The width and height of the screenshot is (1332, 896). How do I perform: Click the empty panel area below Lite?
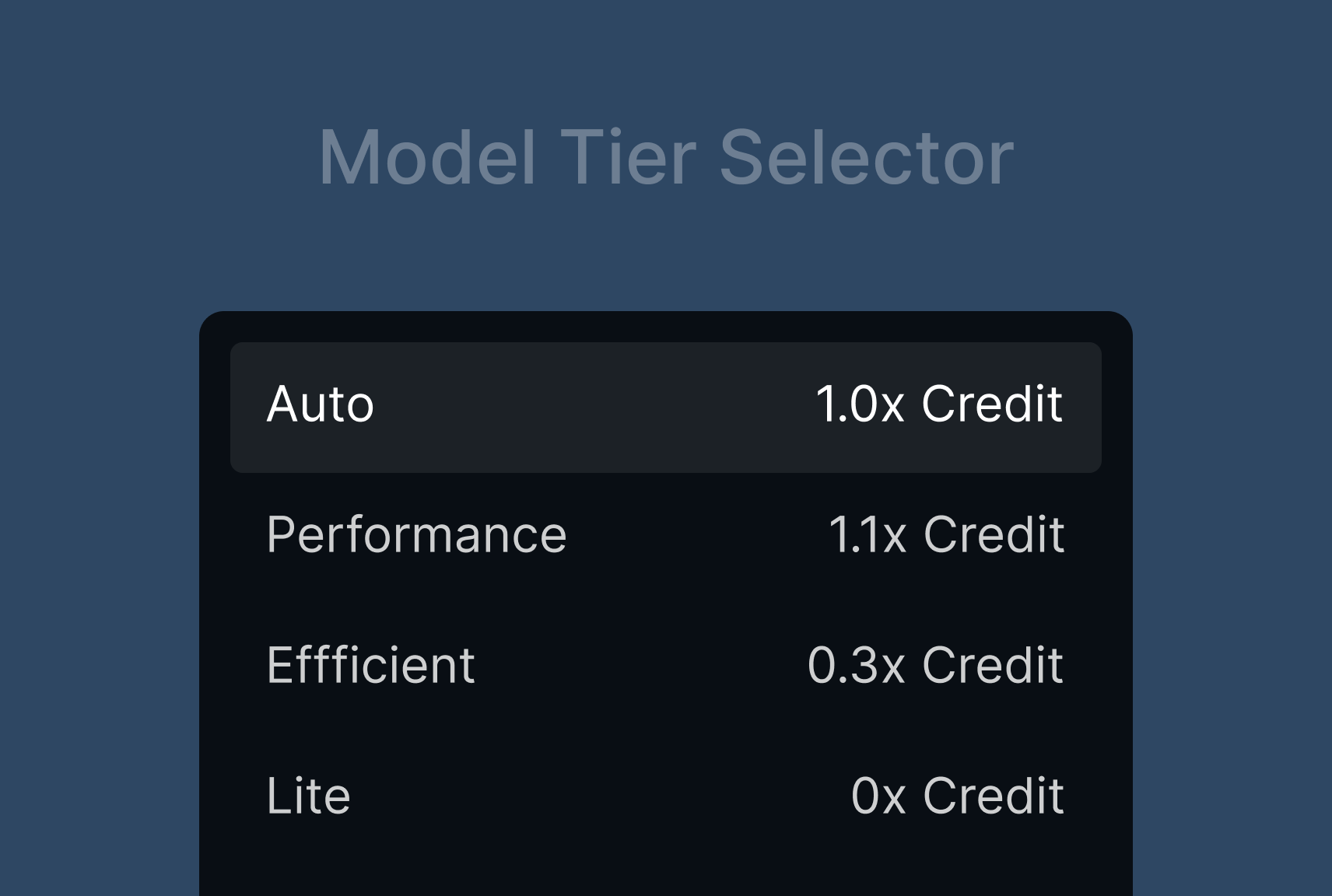pos(665,867)
